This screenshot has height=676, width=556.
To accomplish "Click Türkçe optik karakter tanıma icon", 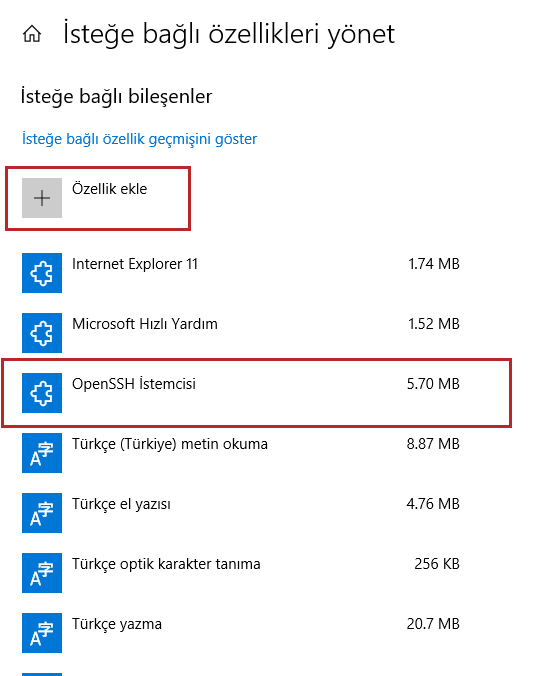I will (42, 573).
